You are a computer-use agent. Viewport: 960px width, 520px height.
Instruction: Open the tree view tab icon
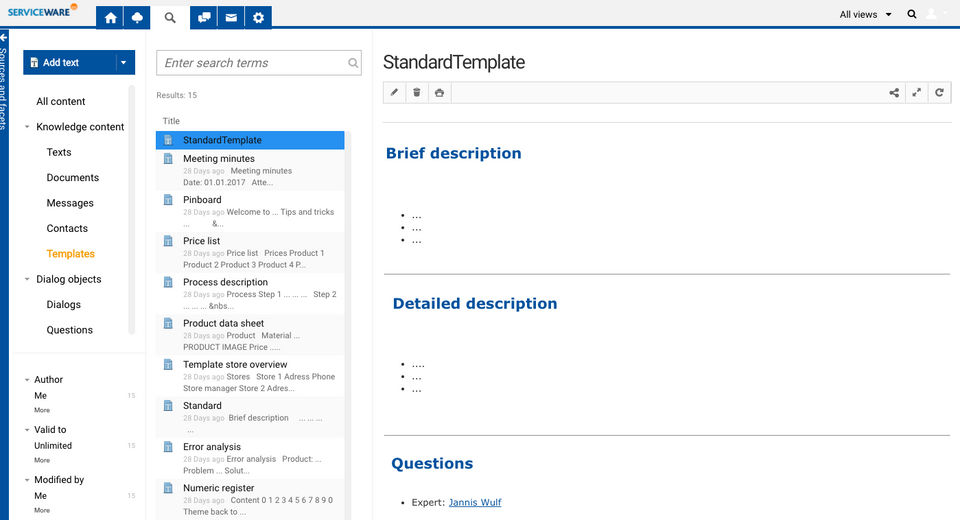(137, 17)
